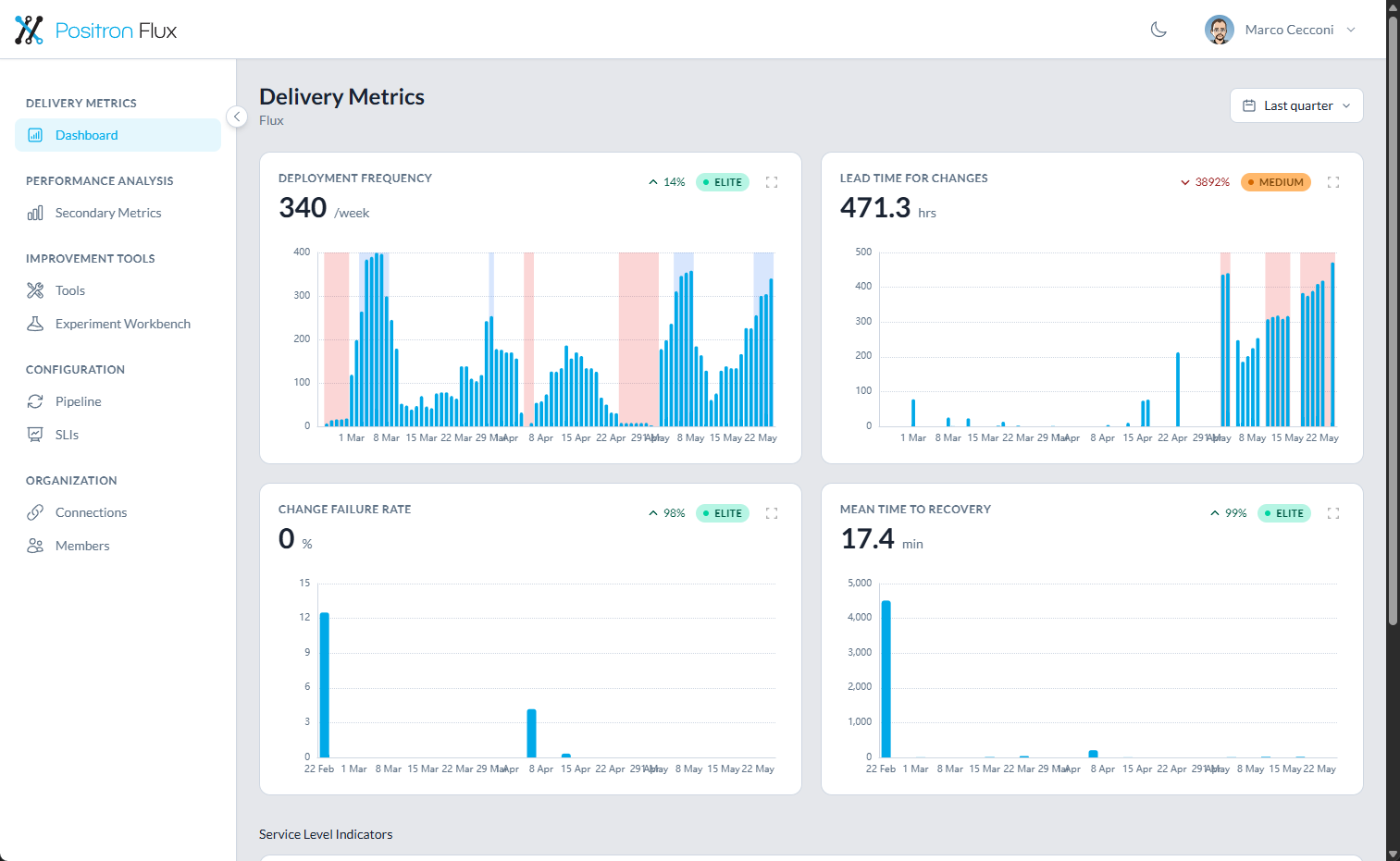1400x861 pixels.
Task: Expand Lead Time for Changes chart fullscreen
Action: click(1333, 182)
